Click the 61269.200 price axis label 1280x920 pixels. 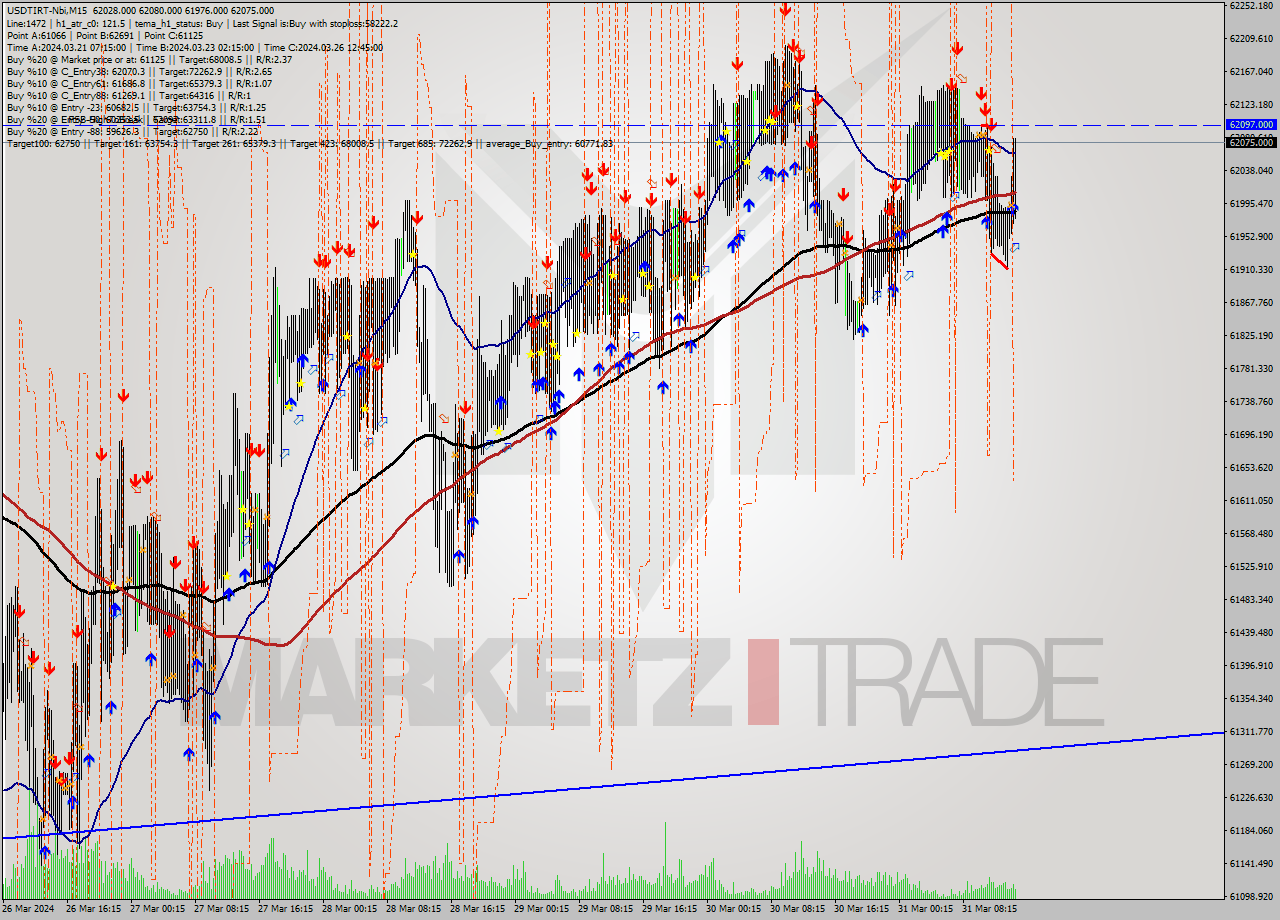(1253, 764)
